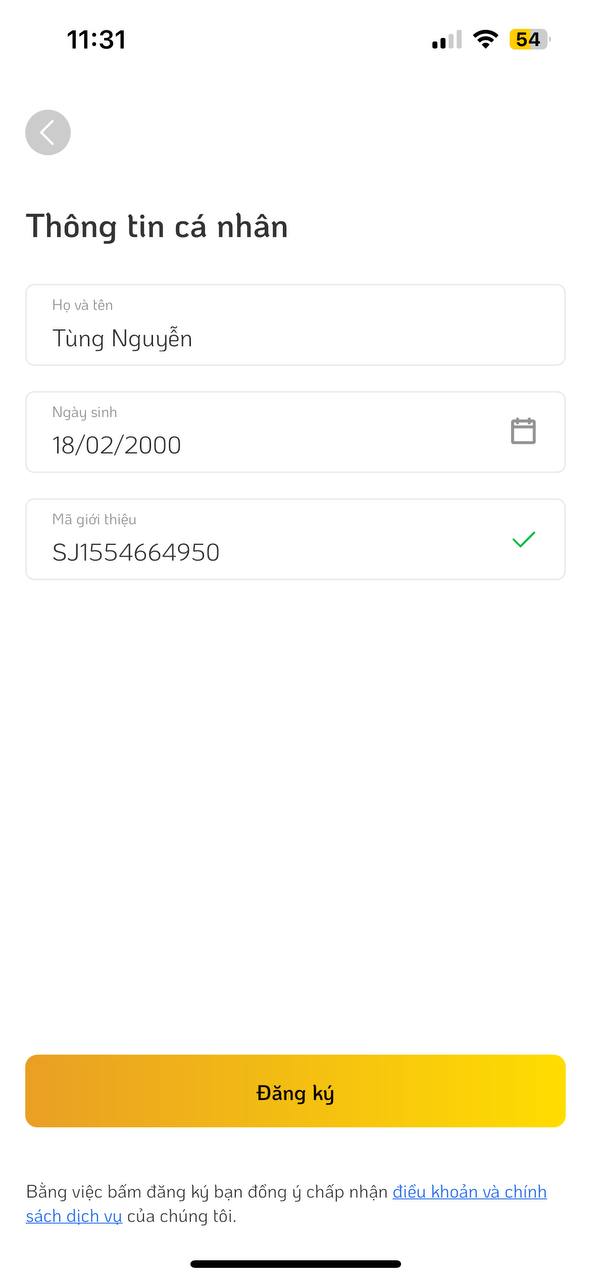The height and width of the screenshot is (1280, 591).
Task: Tap the green checkmark beside referral code
Action: click(x=523, y=539)
